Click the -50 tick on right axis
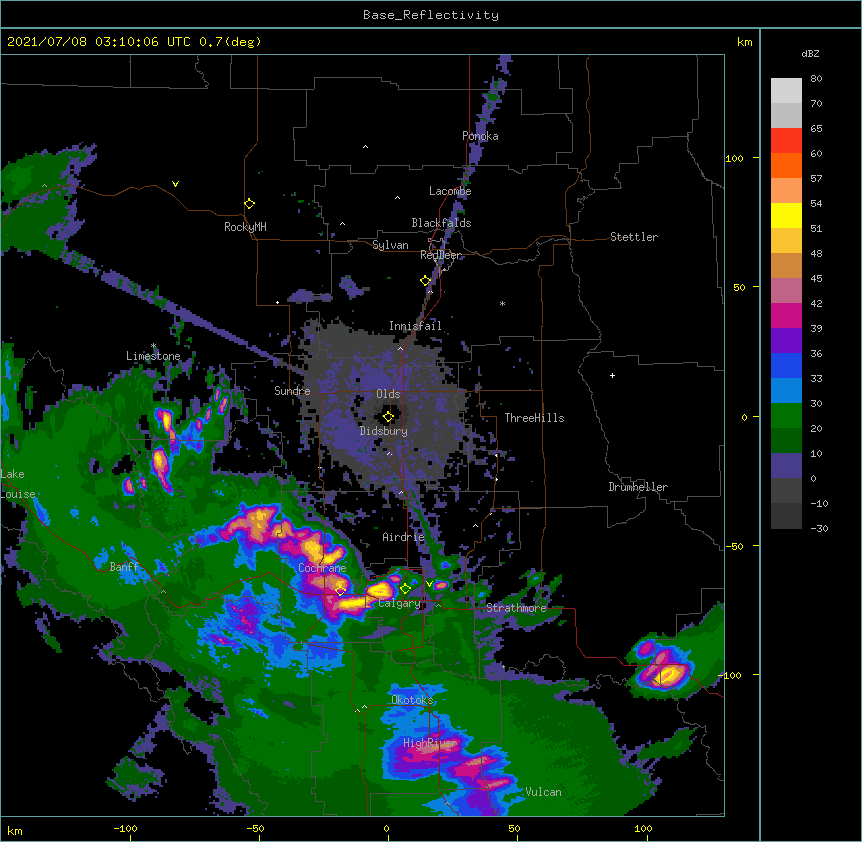The width and height of the screenshot is (862, 842). (x=734, y=546)
